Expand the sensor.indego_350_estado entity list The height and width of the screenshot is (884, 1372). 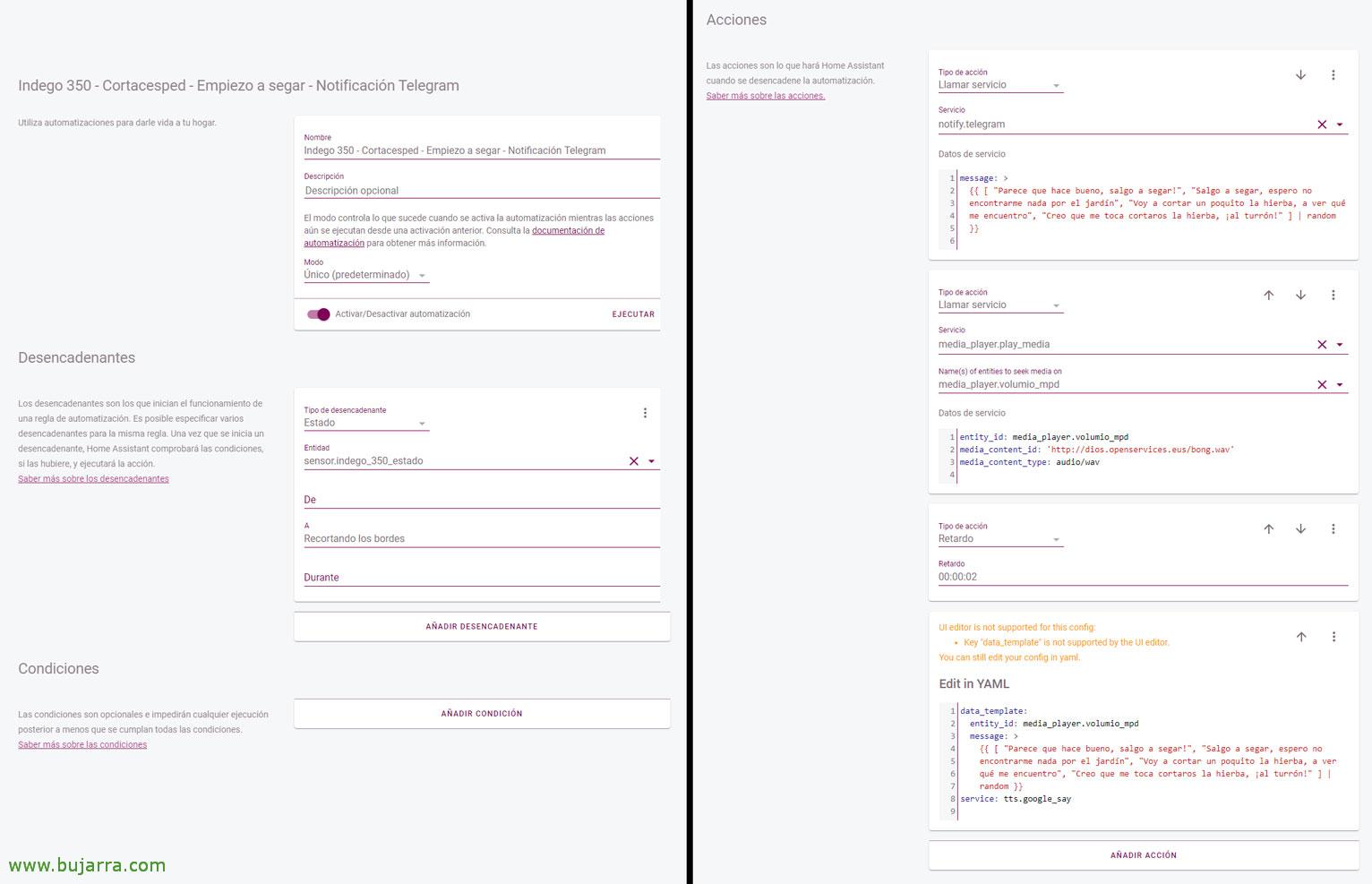point(651,461)
